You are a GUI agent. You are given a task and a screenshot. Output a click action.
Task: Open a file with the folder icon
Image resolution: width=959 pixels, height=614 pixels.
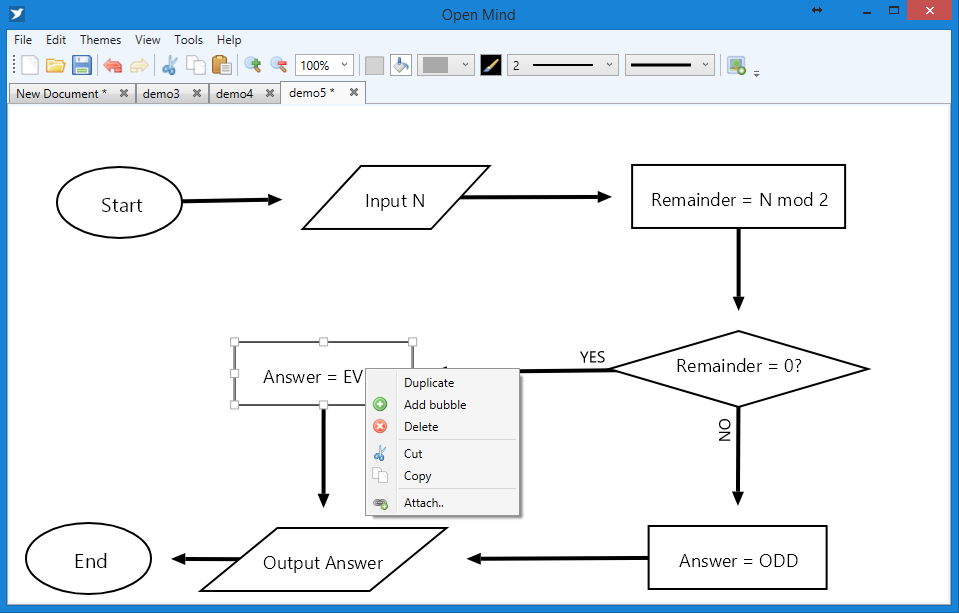coord(56,65)
